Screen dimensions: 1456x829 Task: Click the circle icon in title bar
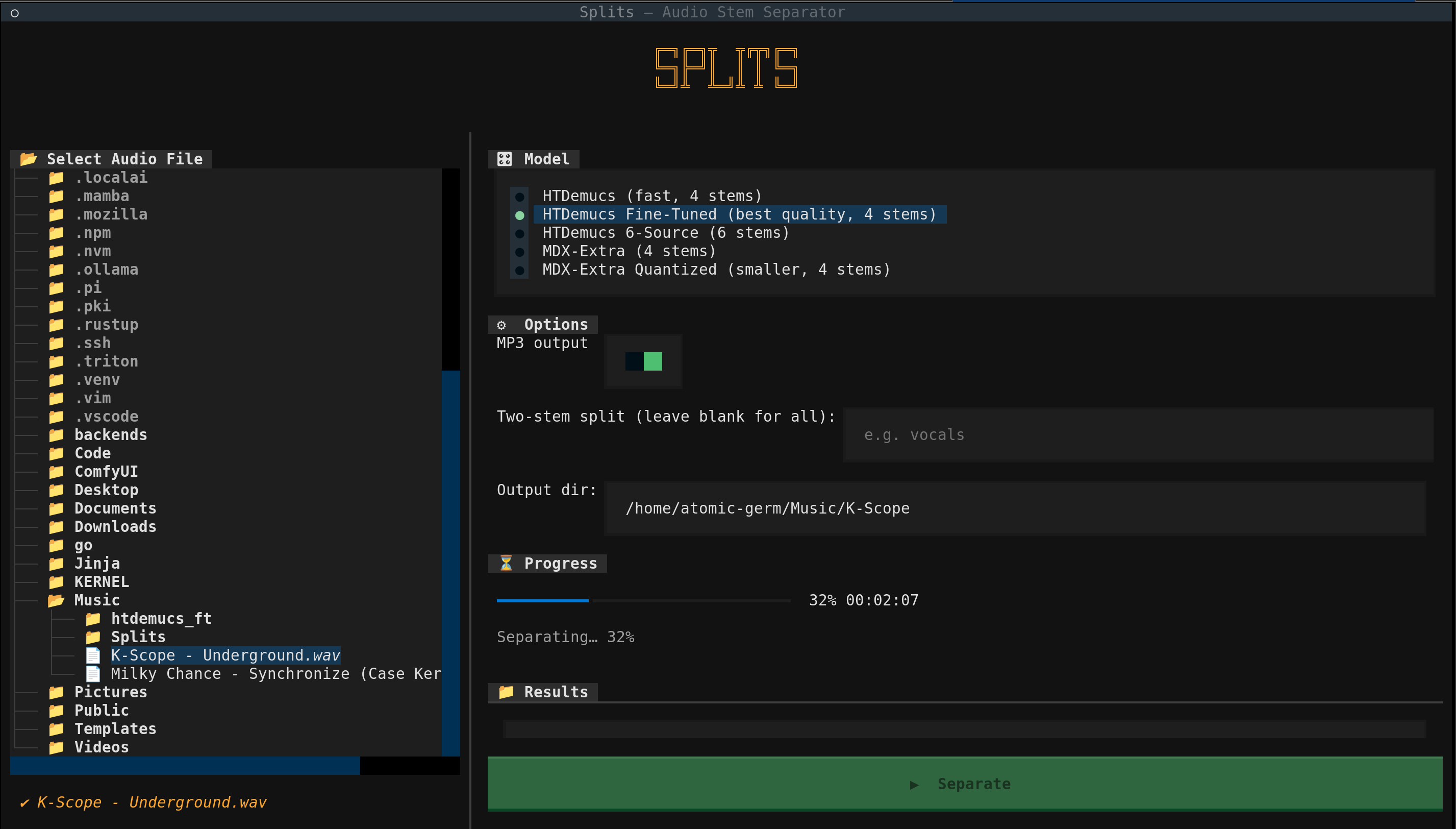coord(15,13)
